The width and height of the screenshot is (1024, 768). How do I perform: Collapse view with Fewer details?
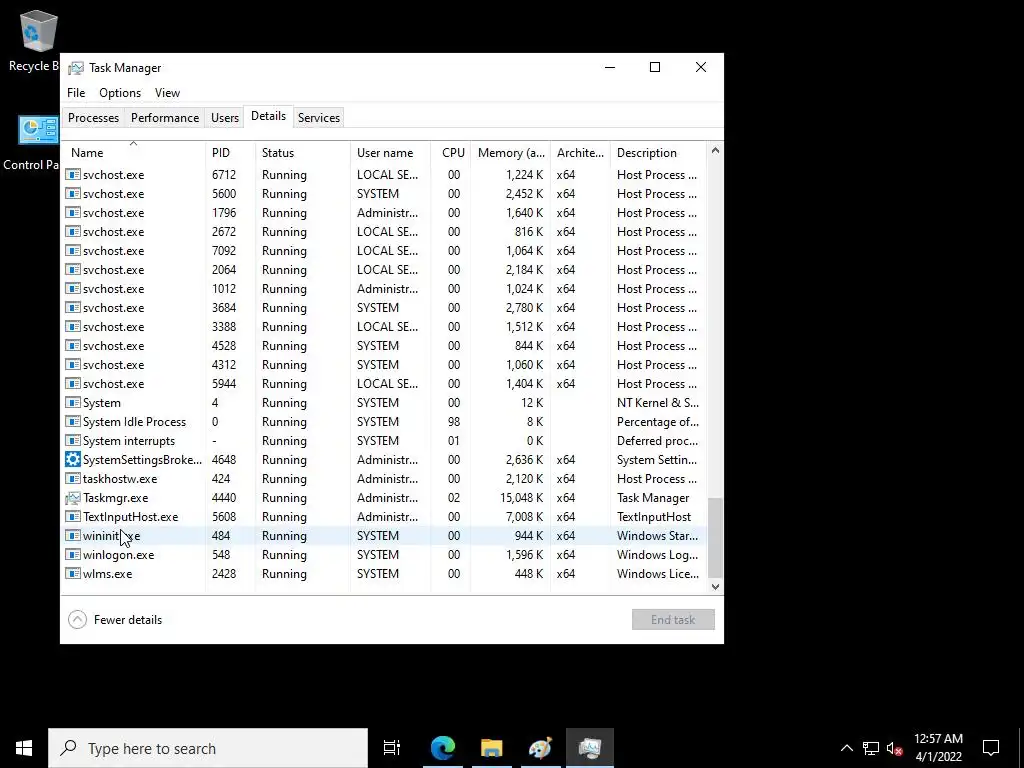[116, 620]
